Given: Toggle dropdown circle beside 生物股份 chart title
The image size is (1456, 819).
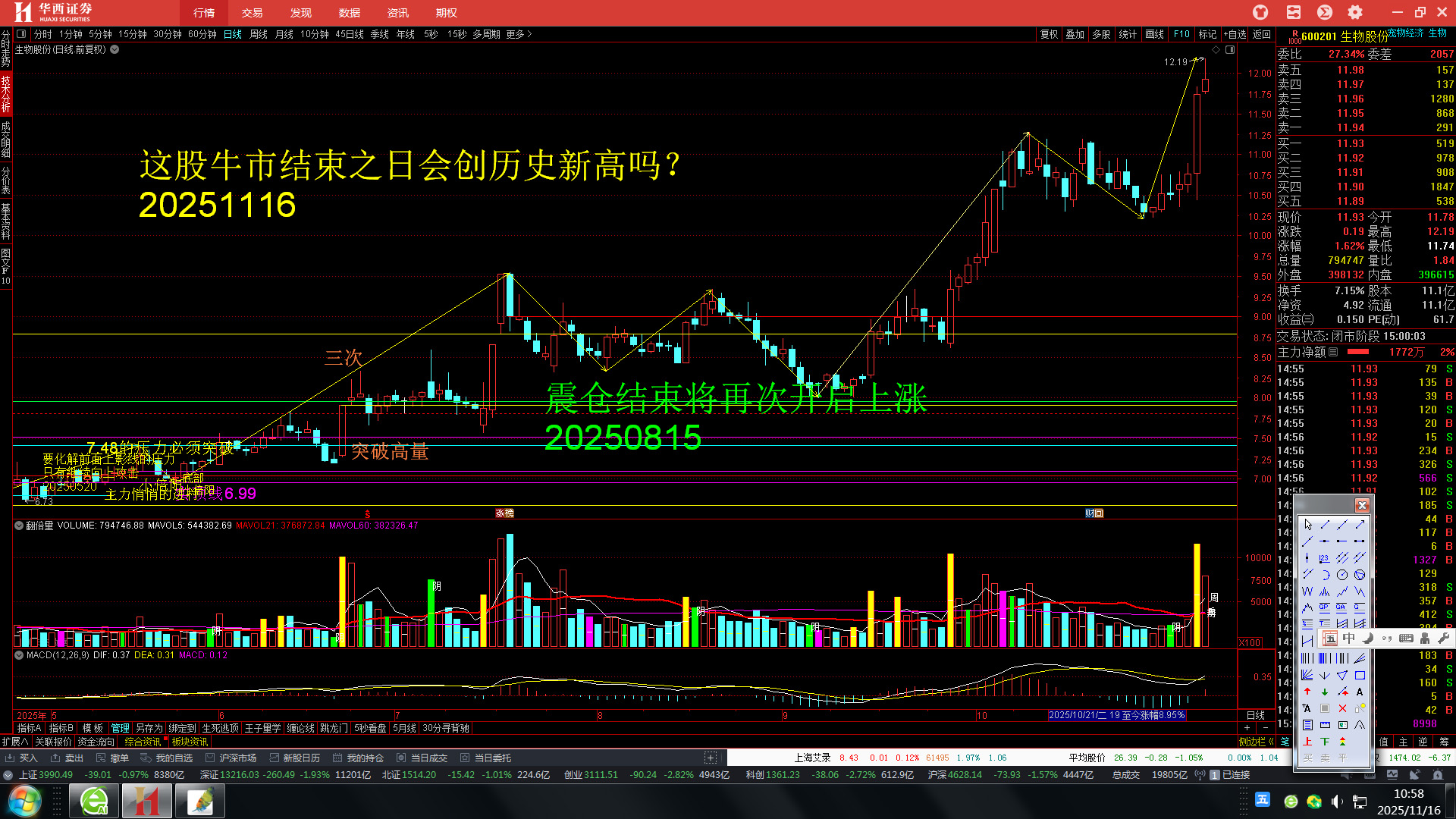Looking at the screenshot, I should click(x=115, y=49).
